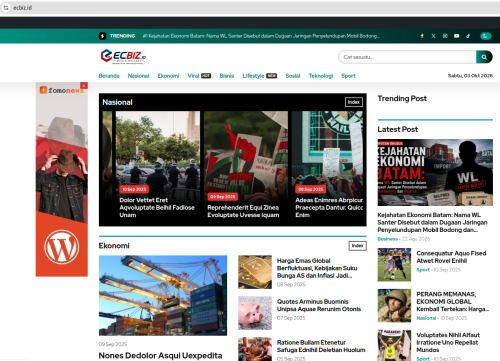The image size is (500, 361).
Task: Open 'Harga Emas Global Berfluktuasi' article
Action: click(x=317, y=268)
